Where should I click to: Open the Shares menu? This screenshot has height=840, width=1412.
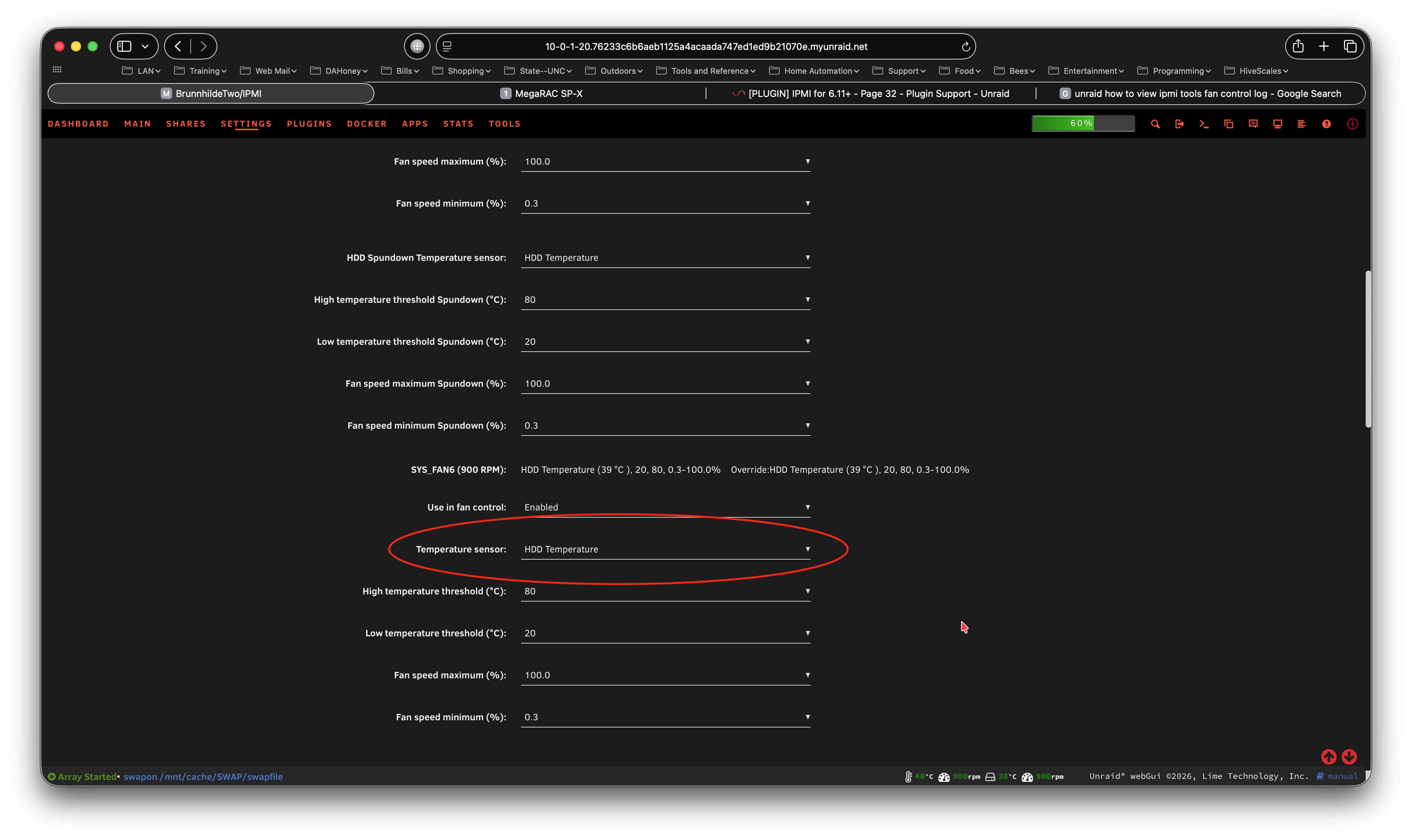point(186,124)
